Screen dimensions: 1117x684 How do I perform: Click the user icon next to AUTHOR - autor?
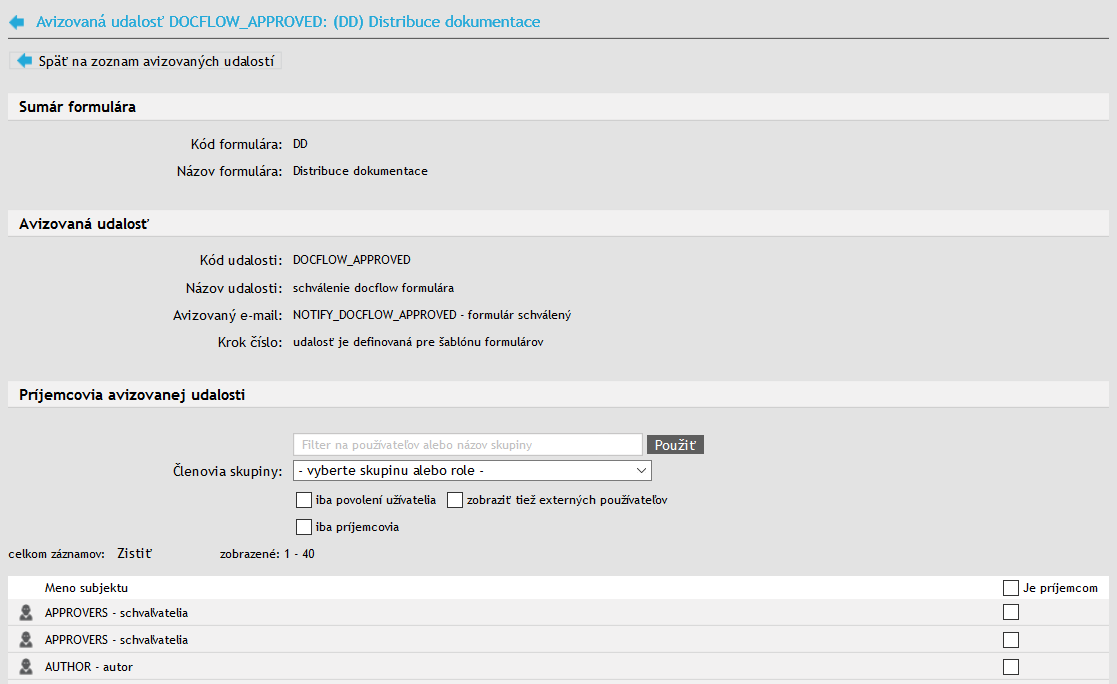coord(26,667)
